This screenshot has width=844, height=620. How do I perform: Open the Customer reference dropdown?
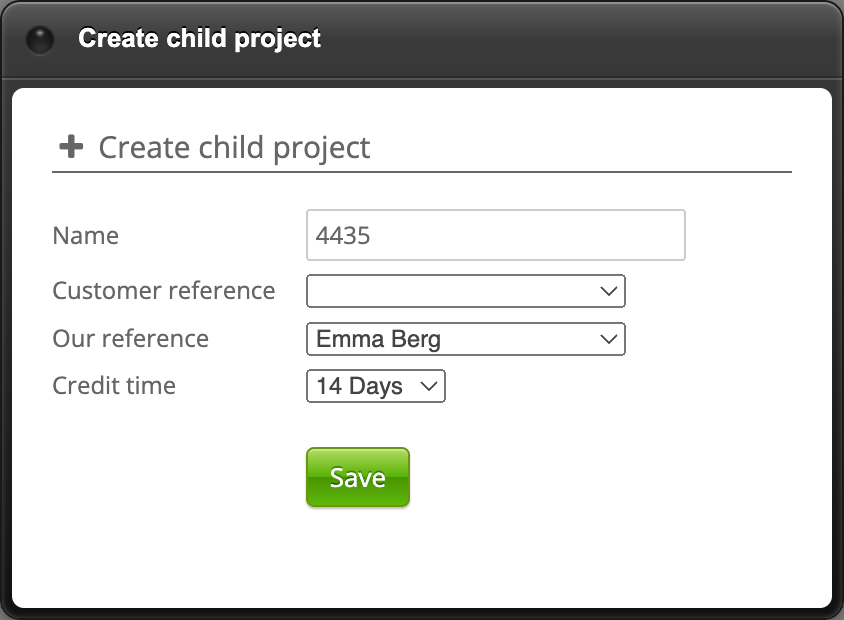pos(465,291)
